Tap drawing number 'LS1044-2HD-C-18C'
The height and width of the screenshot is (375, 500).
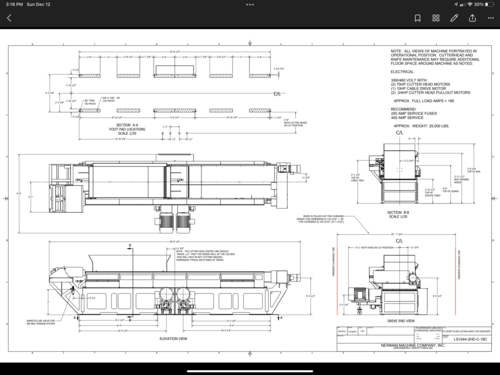[470, 339]
